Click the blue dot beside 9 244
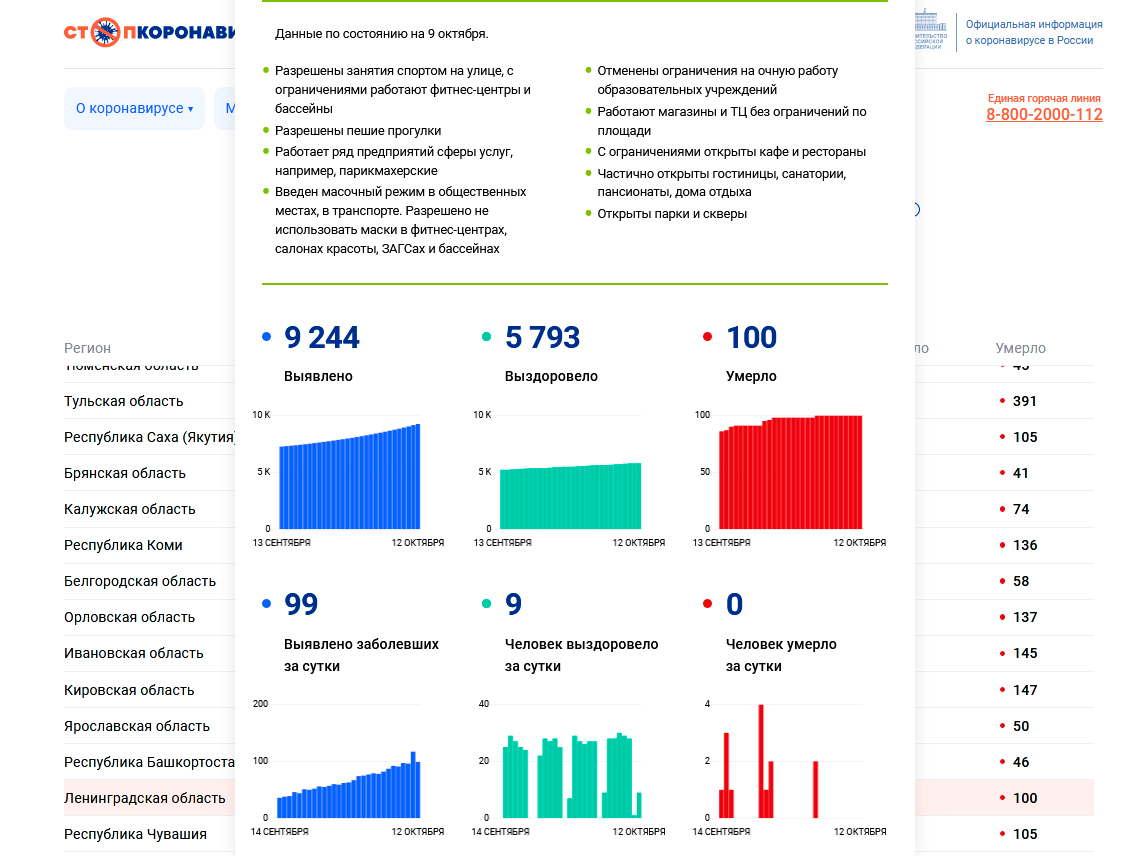1140x856 pixels. click(266, 338)
